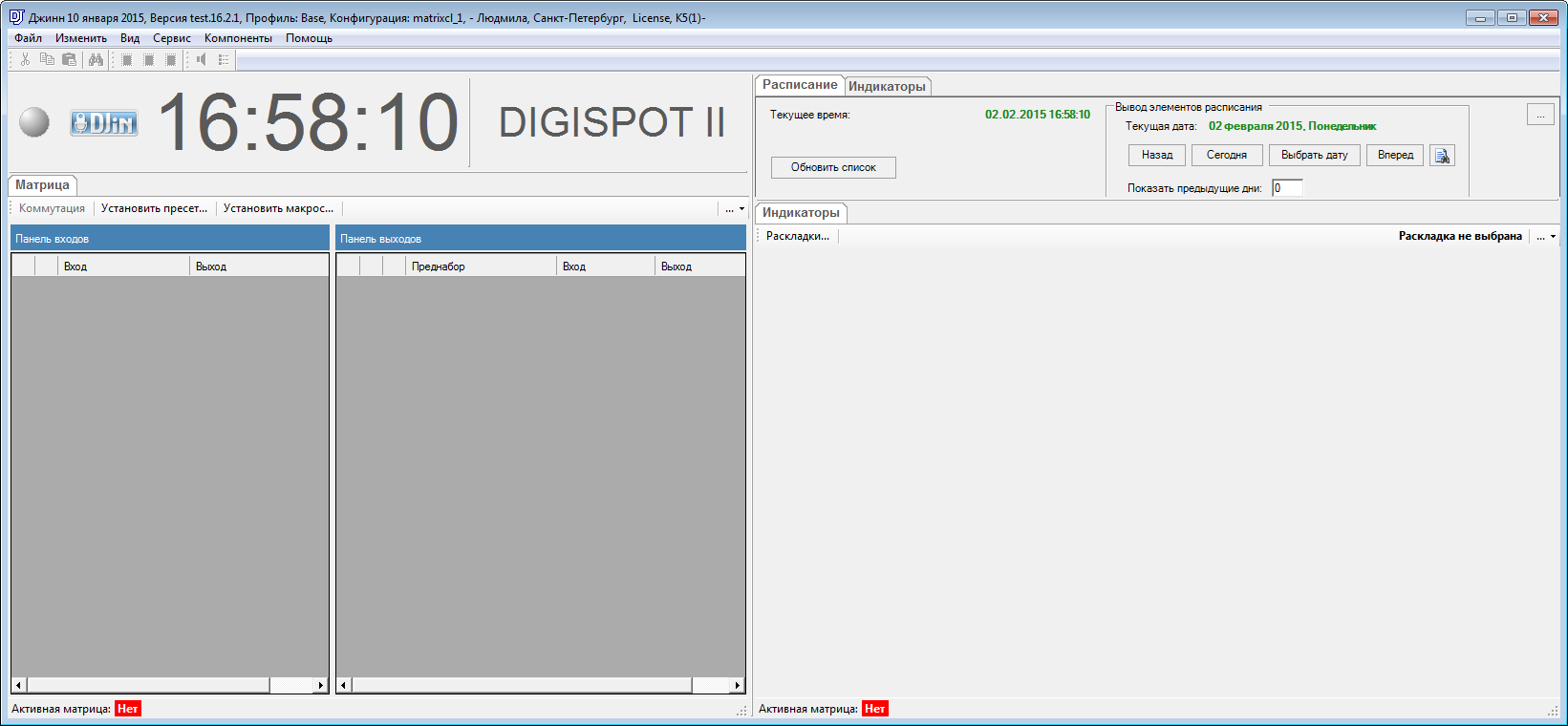Click scroll-right arrow in the inputs panel
This screenshot has width=1568, height=726.
(321, 685)
